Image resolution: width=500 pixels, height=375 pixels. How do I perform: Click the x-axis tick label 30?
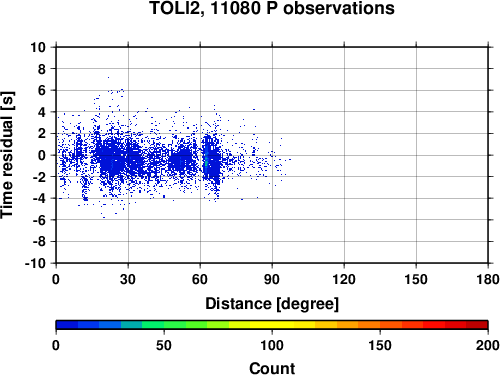(128, 279)
